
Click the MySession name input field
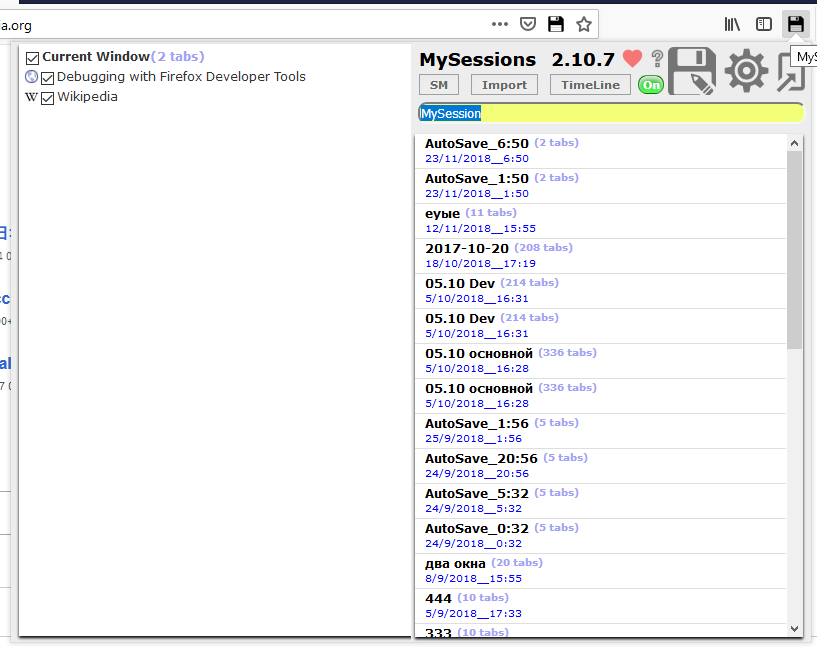pyautogui.click(x=611, y=113)
